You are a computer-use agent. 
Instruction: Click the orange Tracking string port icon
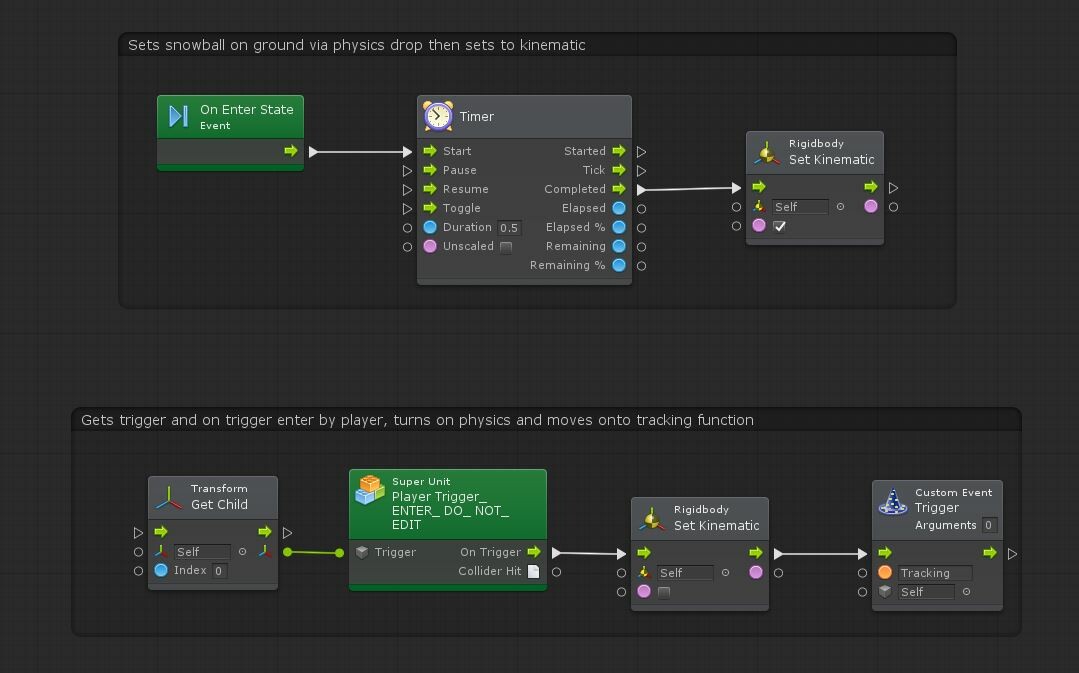pos(885,573)
